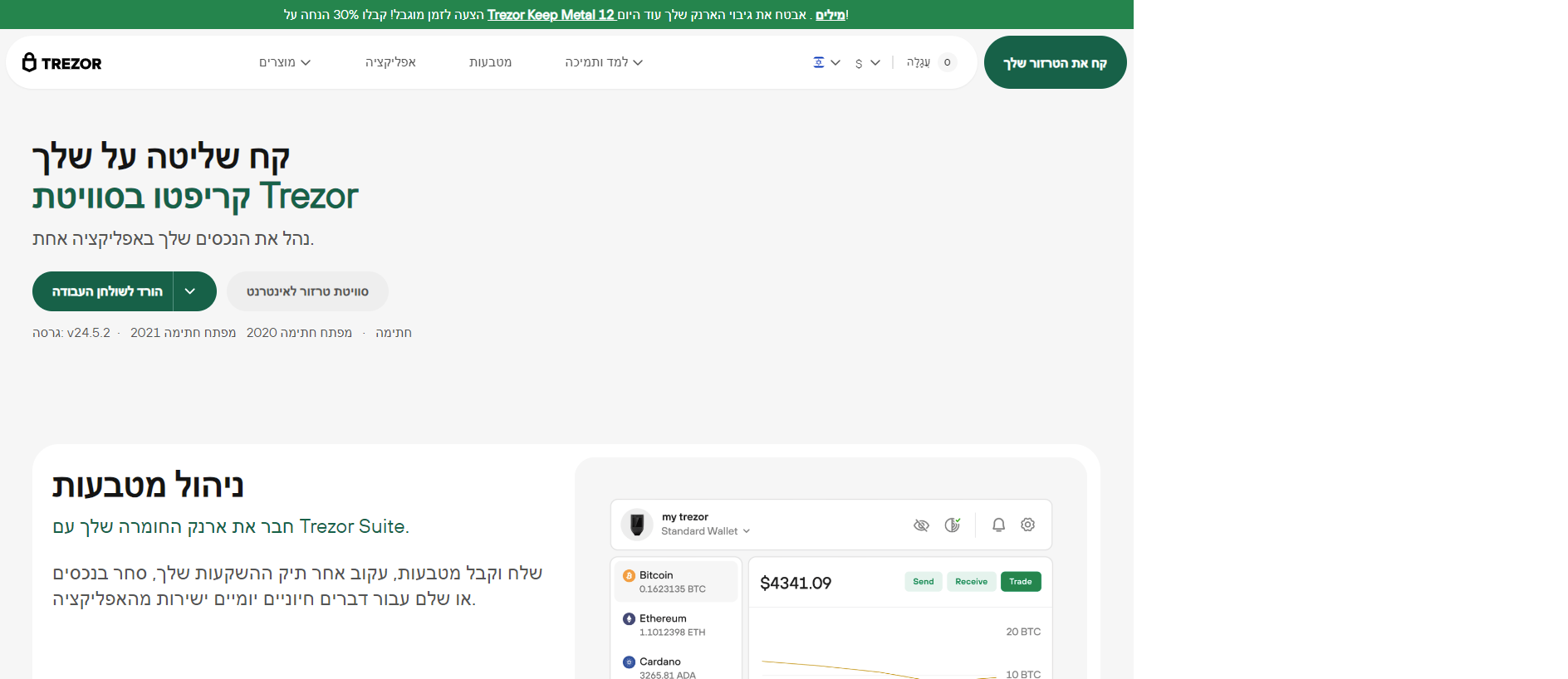
Task: Open the $ currency selector
Action: [x=867, y=62]
